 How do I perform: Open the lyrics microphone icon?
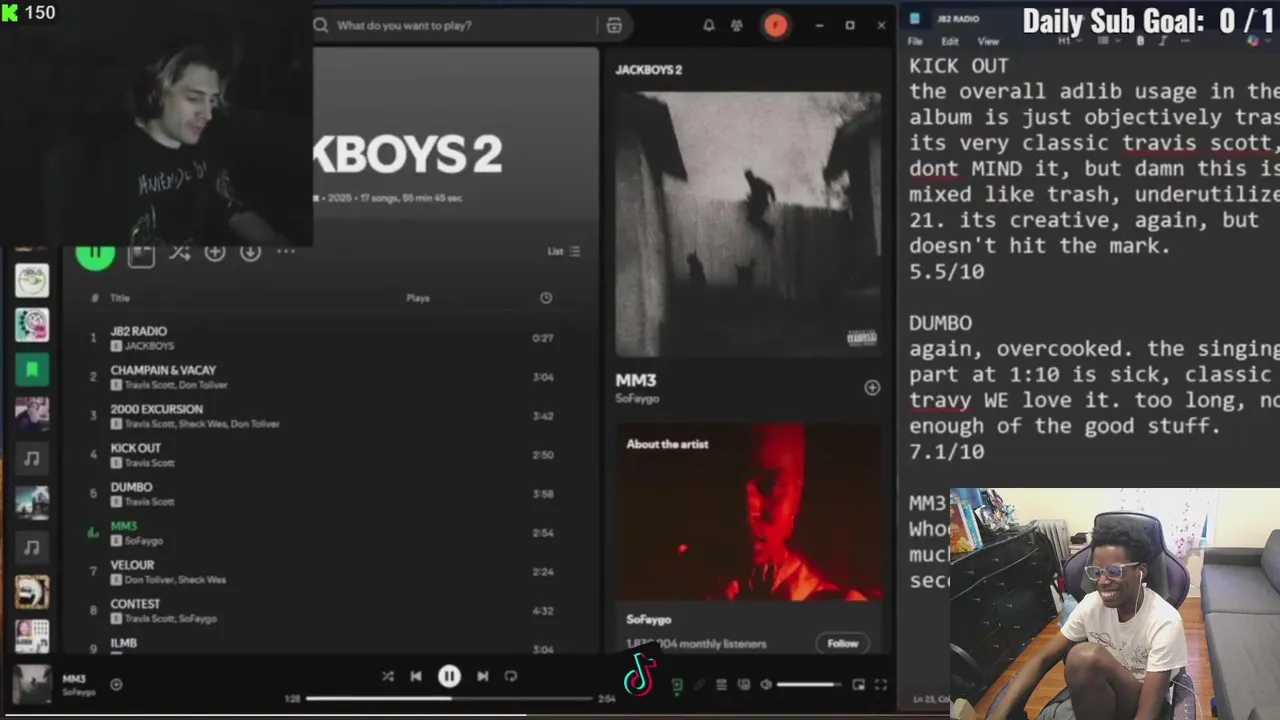click(699, 685)
